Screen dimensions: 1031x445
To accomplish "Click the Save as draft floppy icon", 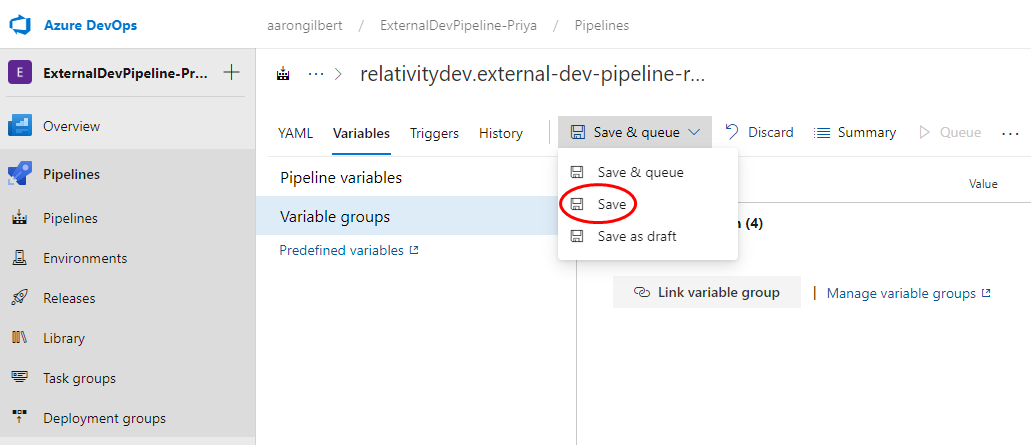I will click(x=577, y=237).
